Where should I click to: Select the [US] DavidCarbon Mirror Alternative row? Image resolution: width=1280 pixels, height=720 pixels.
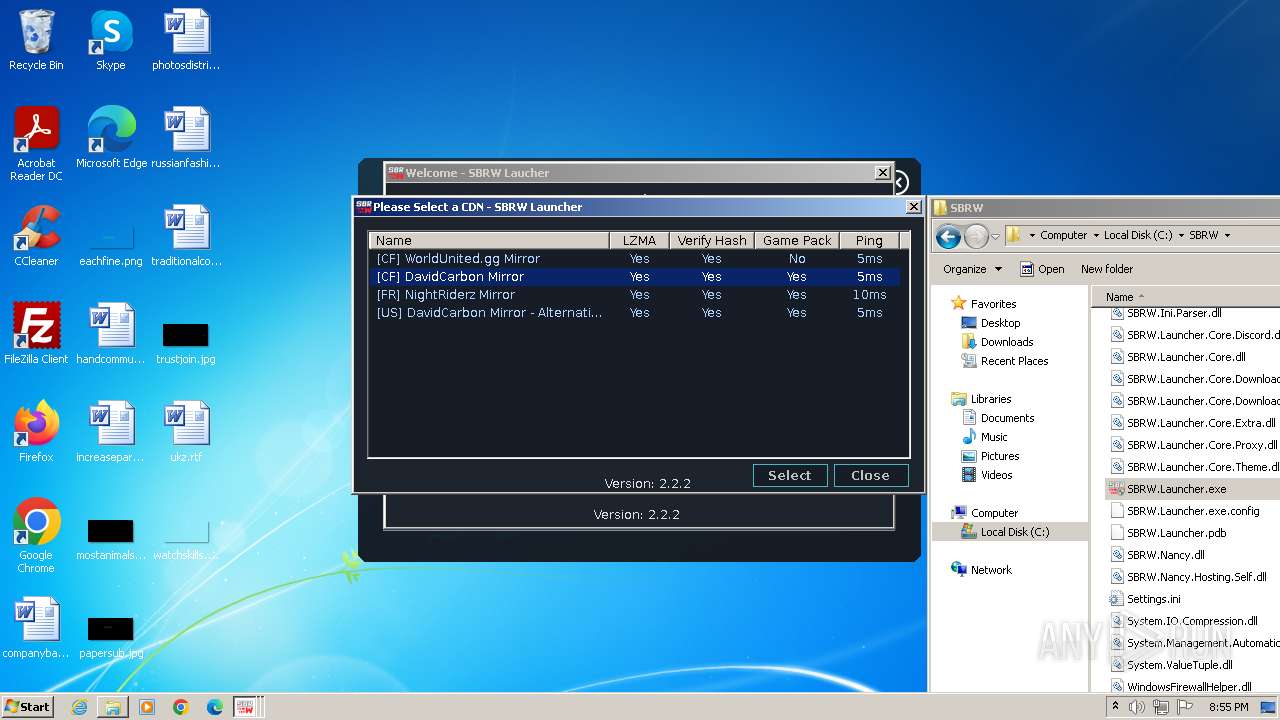[635, 313]
